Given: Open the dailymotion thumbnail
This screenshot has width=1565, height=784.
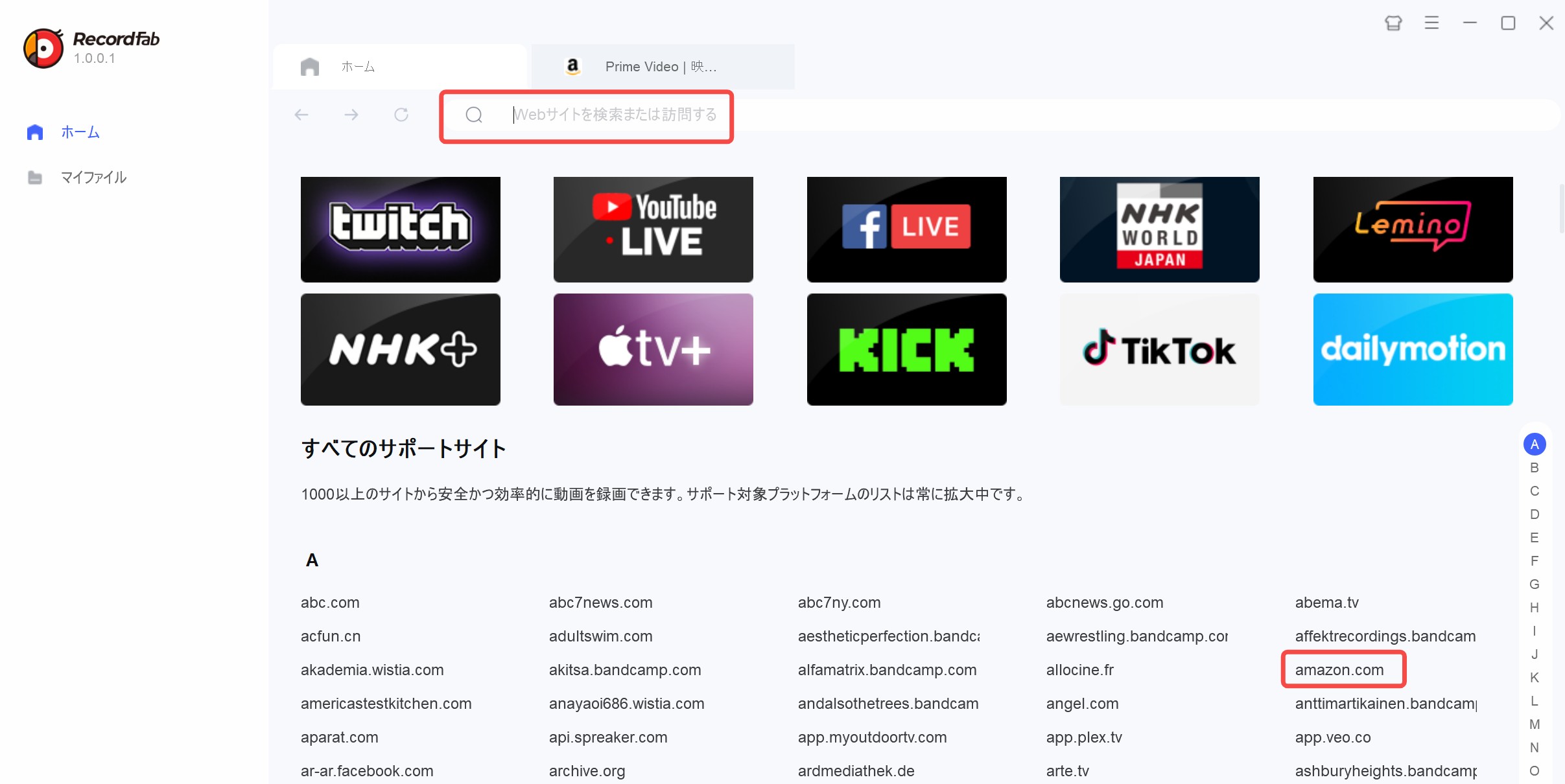Looking at the screenshot, I should [1413, 349].
